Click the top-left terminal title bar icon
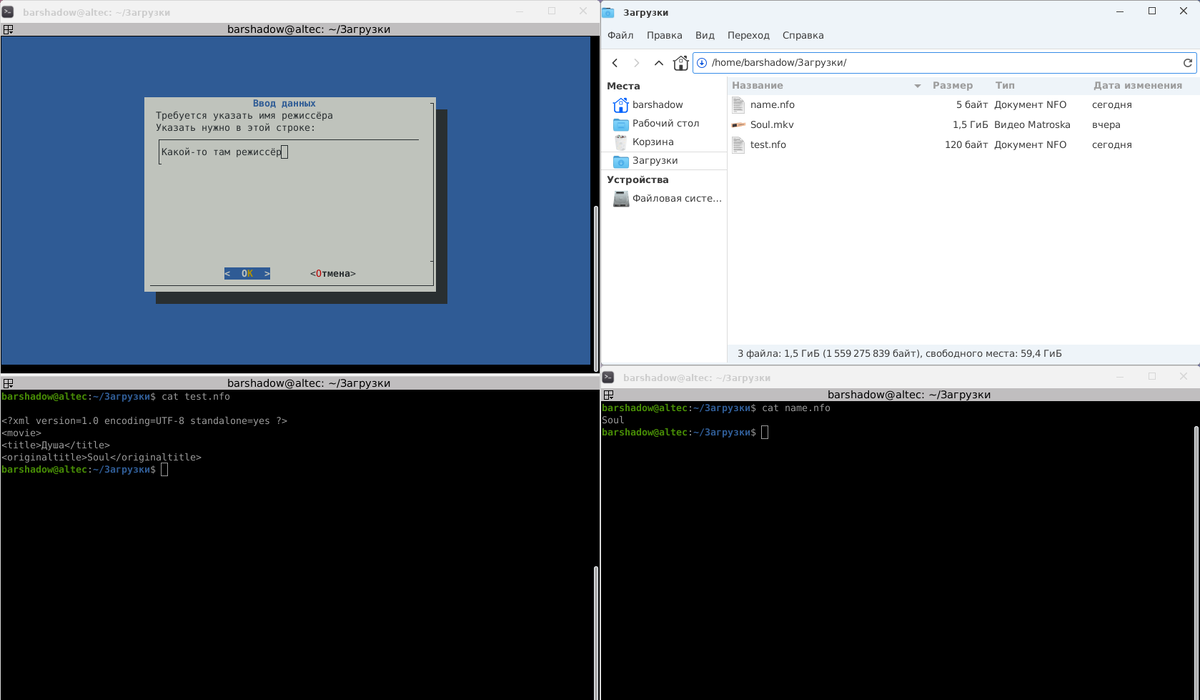1200x700 pixels. pos(10,11)
